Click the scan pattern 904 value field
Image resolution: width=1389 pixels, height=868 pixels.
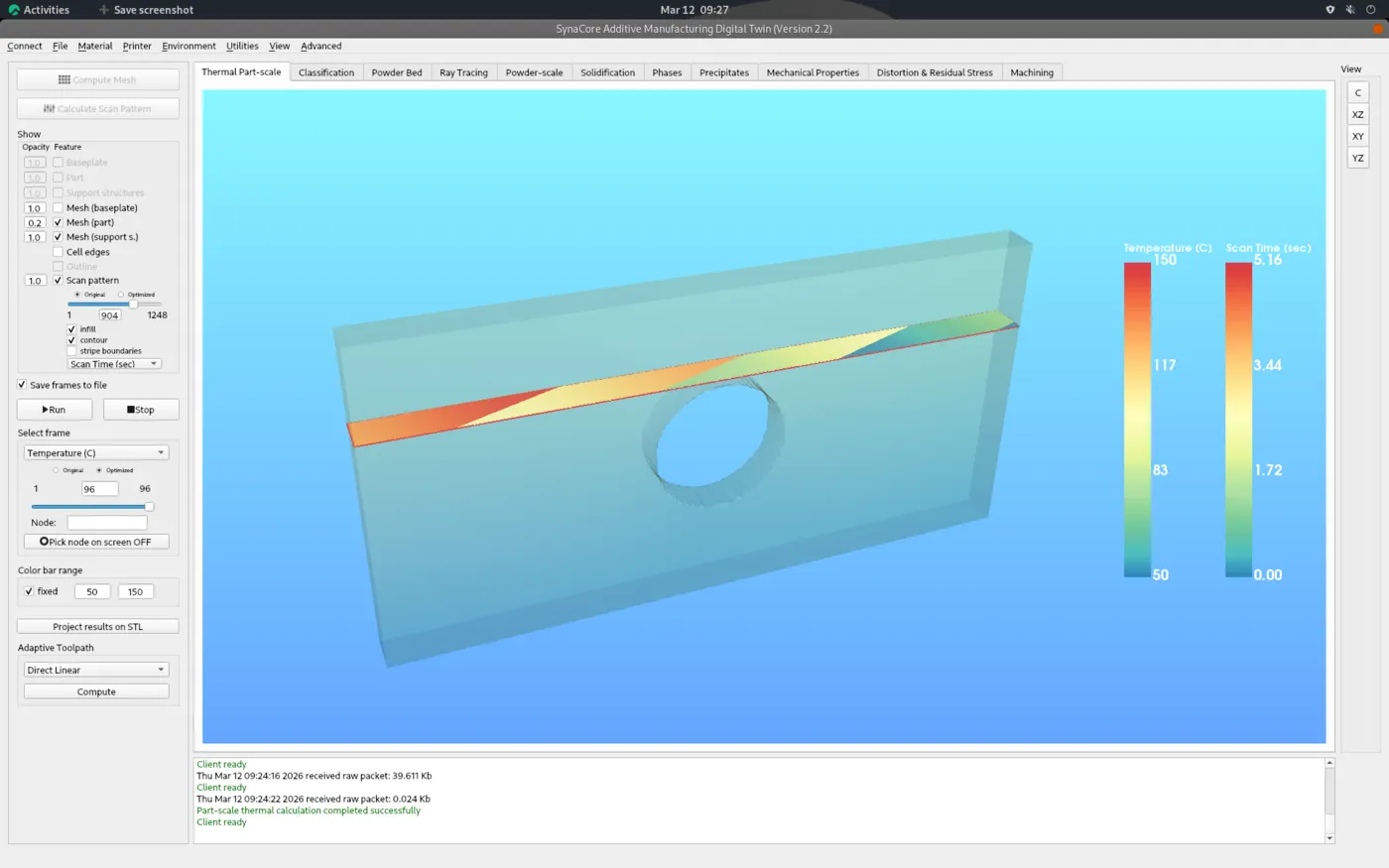[109, 315]
